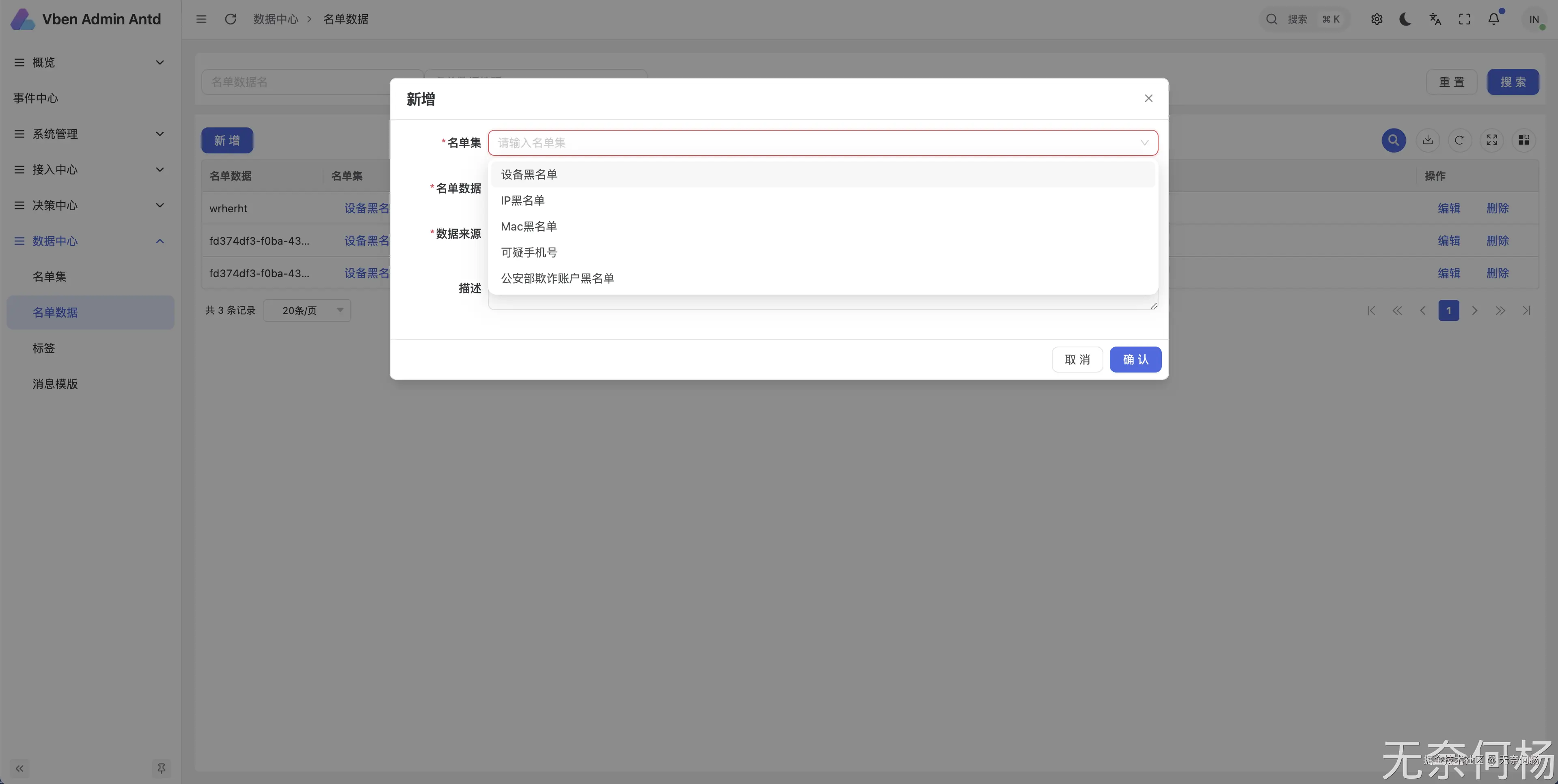
Task: Close the 新增 dialog with the X
Action: point(1148,99)
